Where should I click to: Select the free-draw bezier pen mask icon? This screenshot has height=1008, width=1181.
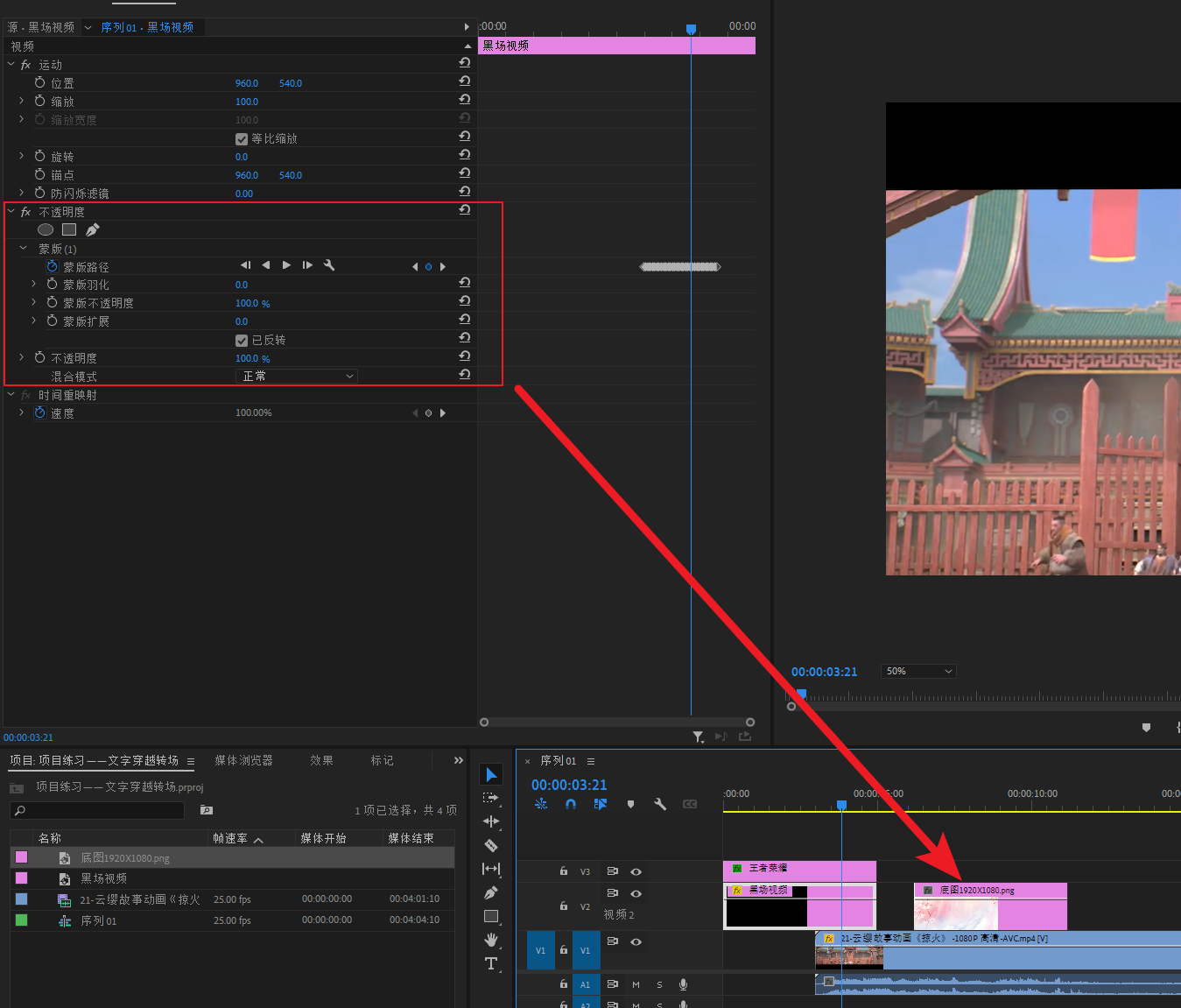92,229
